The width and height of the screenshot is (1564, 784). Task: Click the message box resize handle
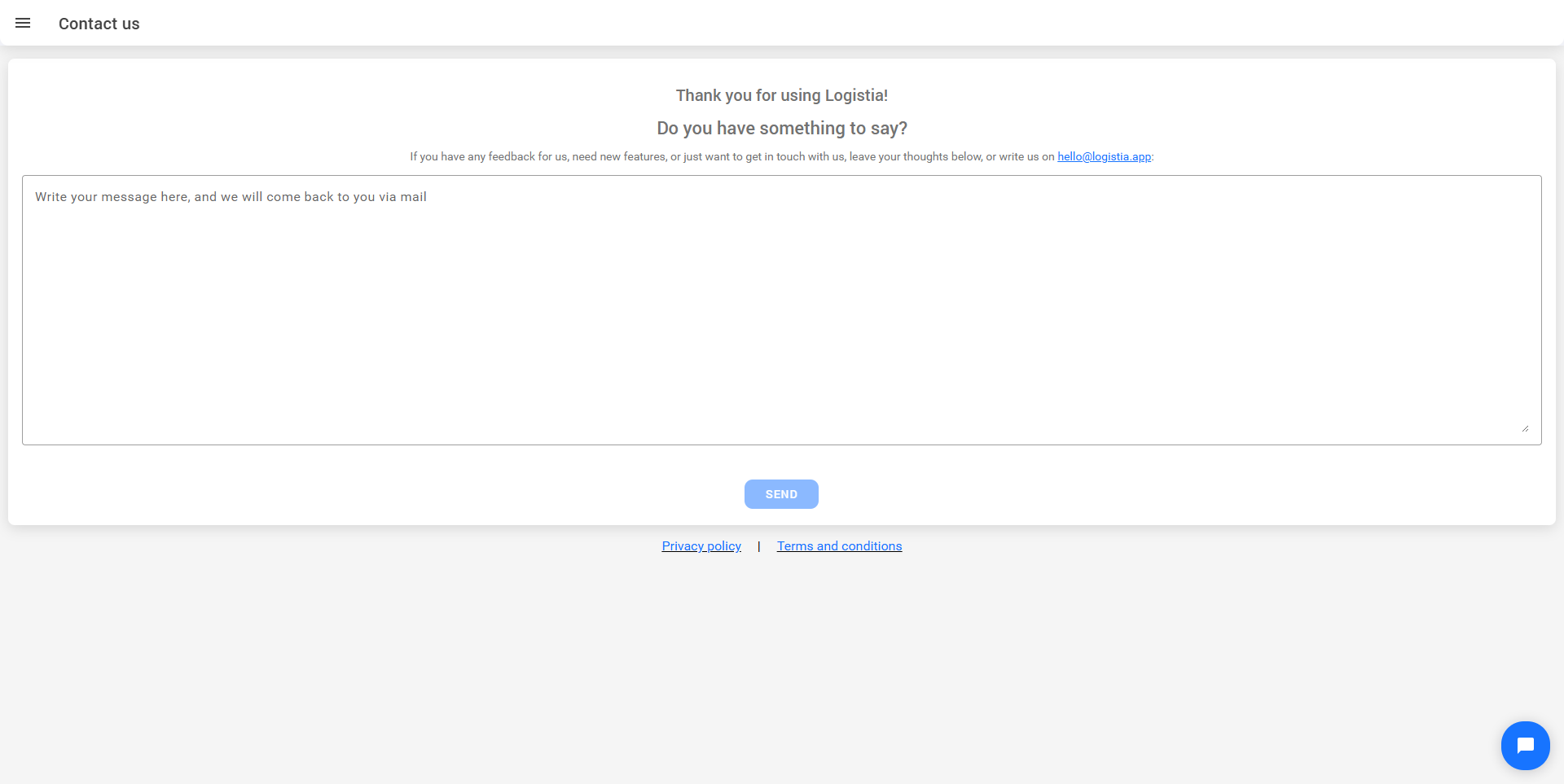point(1524,428)
